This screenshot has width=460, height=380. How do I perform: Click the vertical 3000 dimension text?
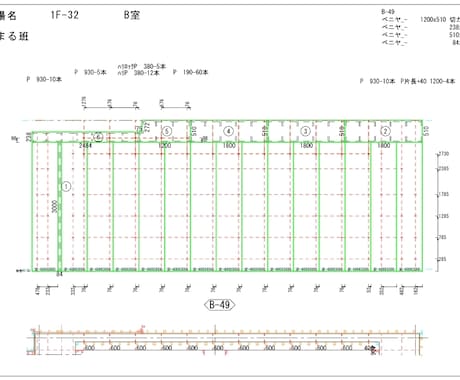click(x=55, y=207)
